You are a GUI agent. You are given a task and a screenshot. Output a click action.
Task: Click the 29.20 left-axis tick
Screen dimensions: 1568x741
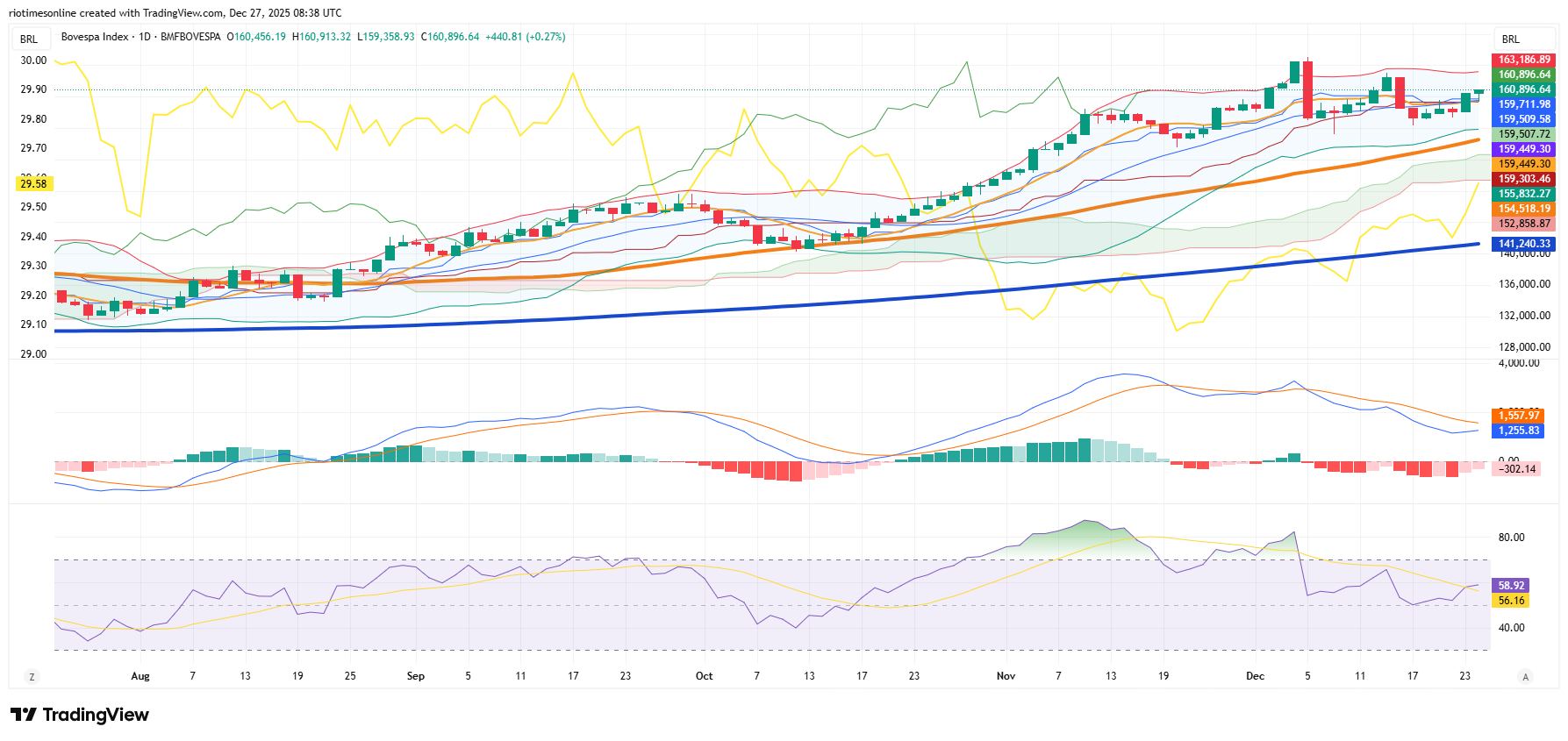coord(33,296)
